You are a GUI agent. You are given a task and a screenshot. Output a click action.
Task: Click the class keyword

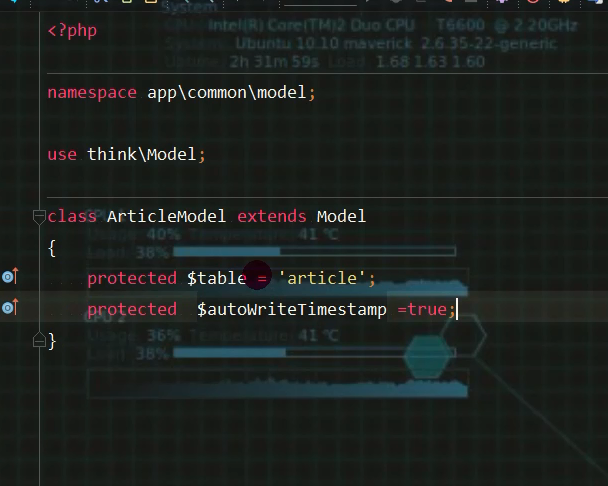[72, 216]
